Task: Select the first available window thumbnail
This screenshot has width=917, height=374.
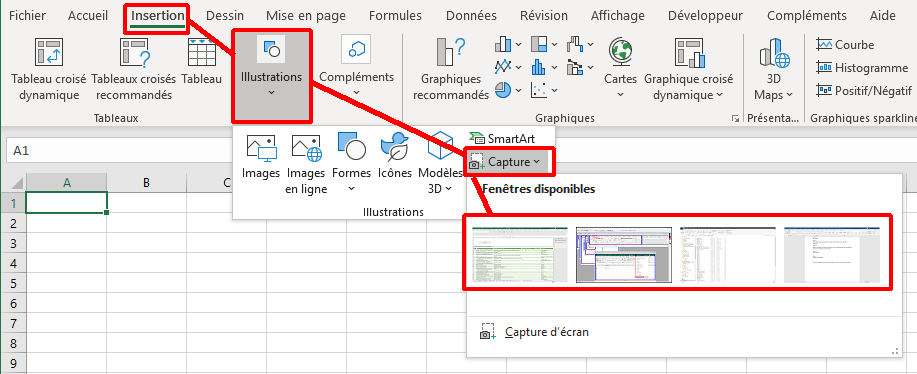Action: pos(520,255)
